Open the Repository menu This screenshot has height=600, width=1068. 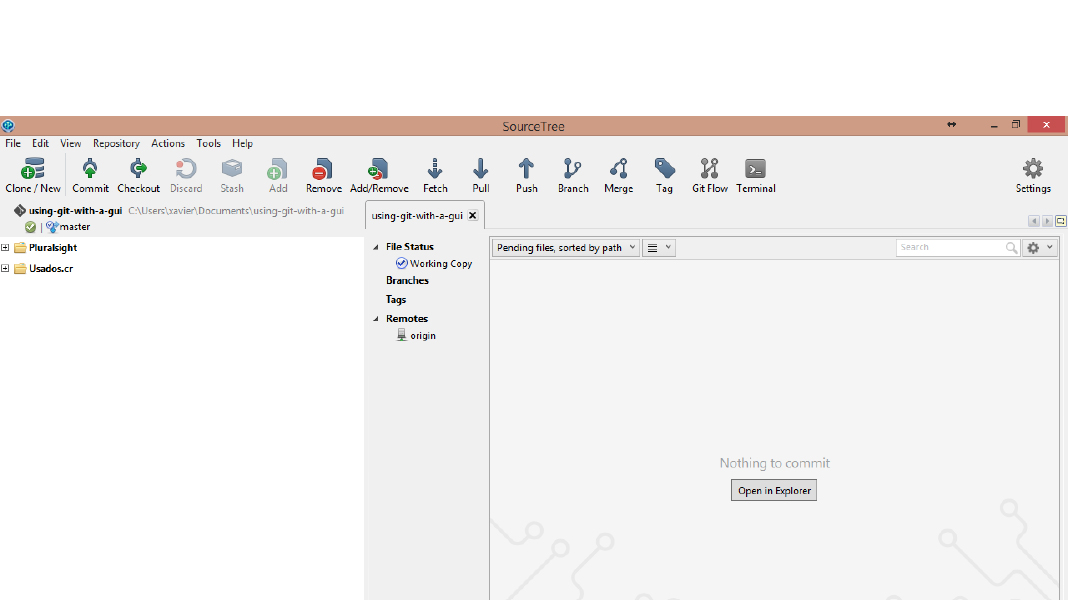116,143
